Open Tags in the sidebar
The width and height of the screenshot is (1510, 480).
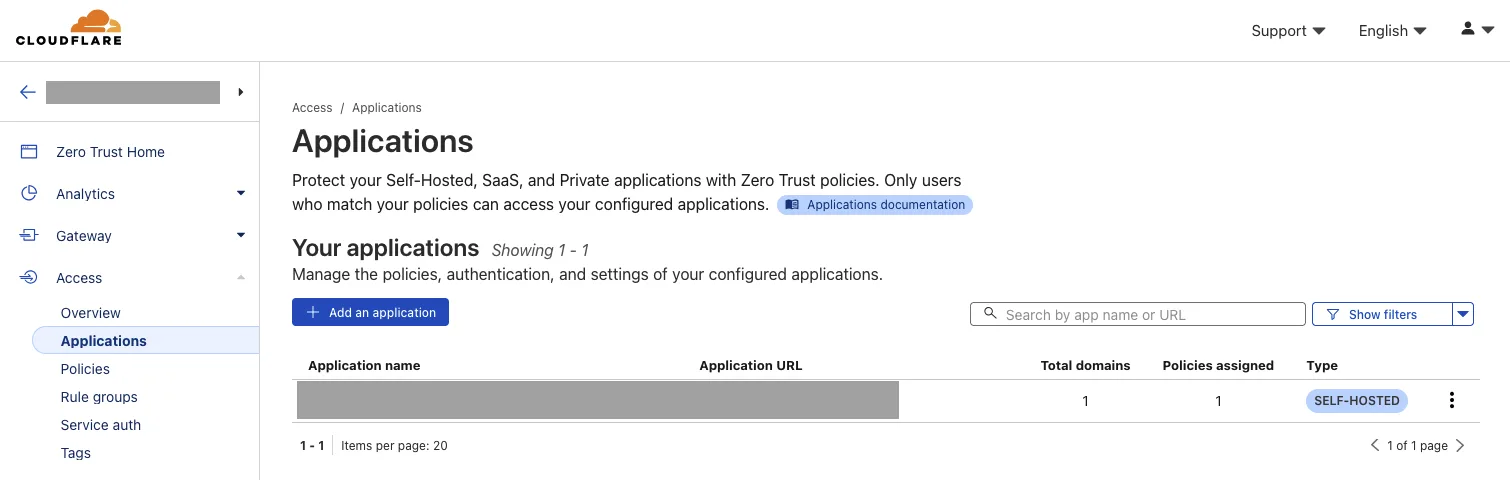point(75,453)
